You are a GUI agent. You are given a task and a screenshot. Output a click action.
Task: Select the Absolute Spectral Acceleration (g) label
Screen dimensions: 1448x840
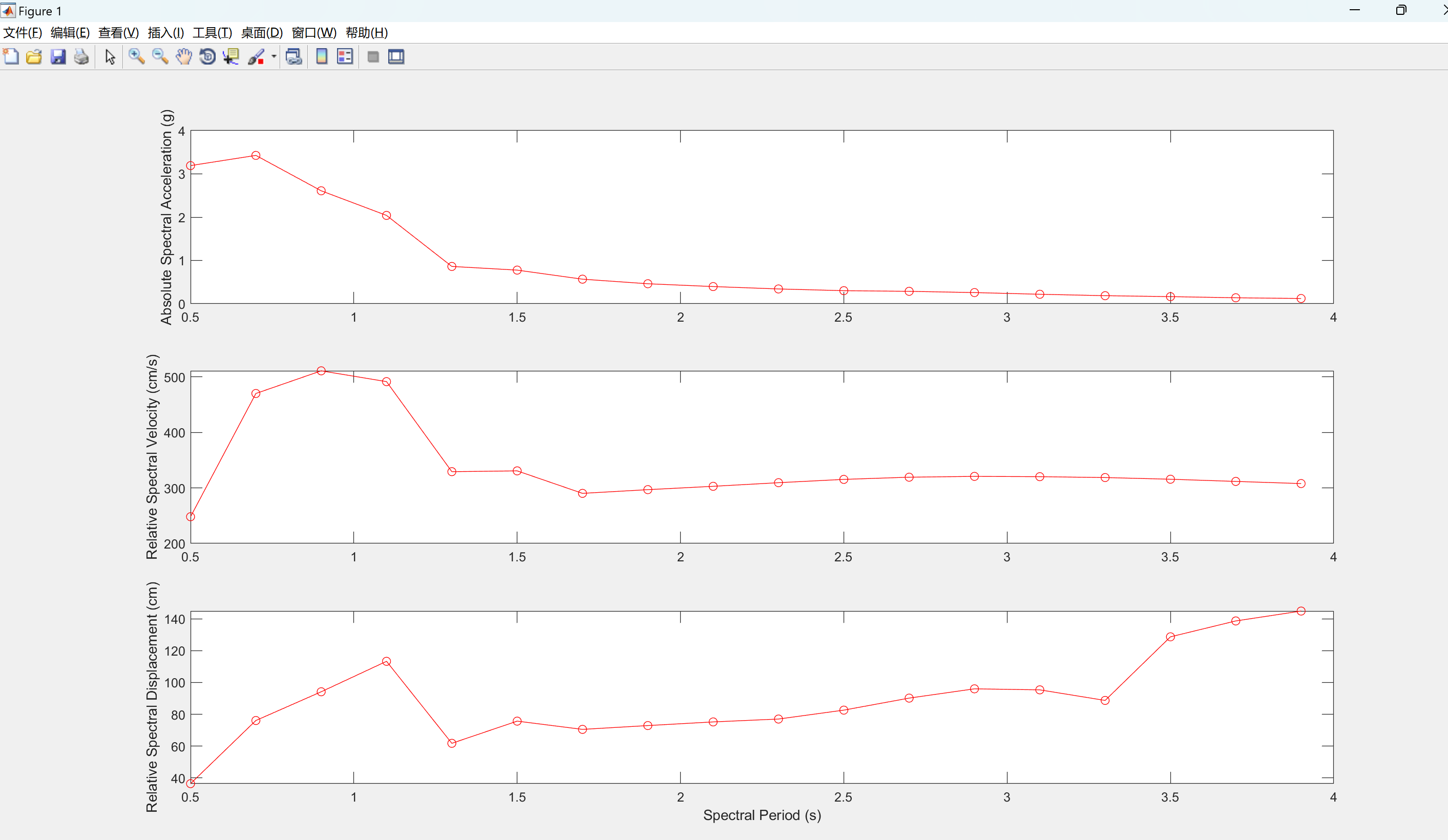tap(166, 217)
